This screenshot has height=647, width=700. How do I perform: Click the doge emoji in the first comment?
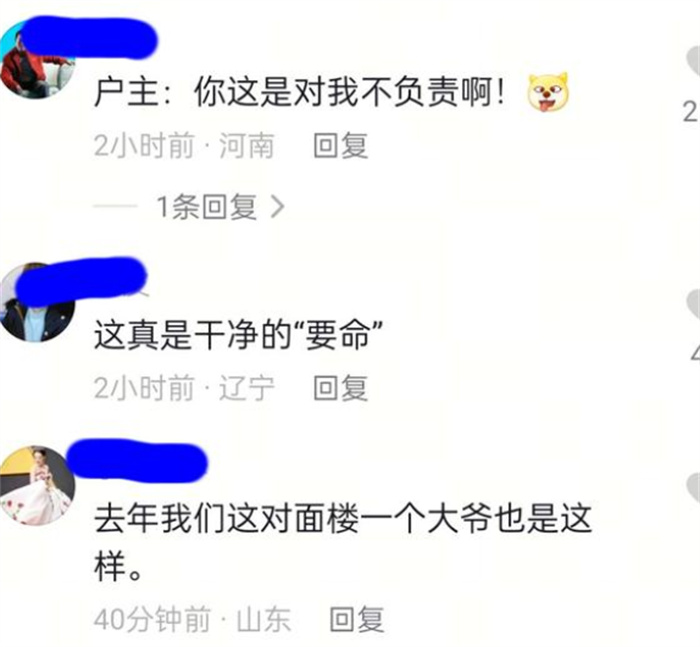pos(548,92)
